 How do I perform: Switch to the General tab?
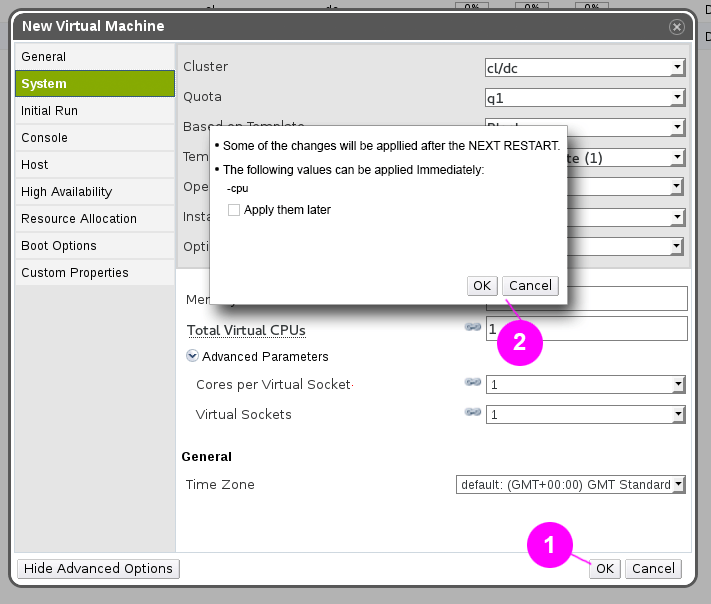tap(95, 57)
